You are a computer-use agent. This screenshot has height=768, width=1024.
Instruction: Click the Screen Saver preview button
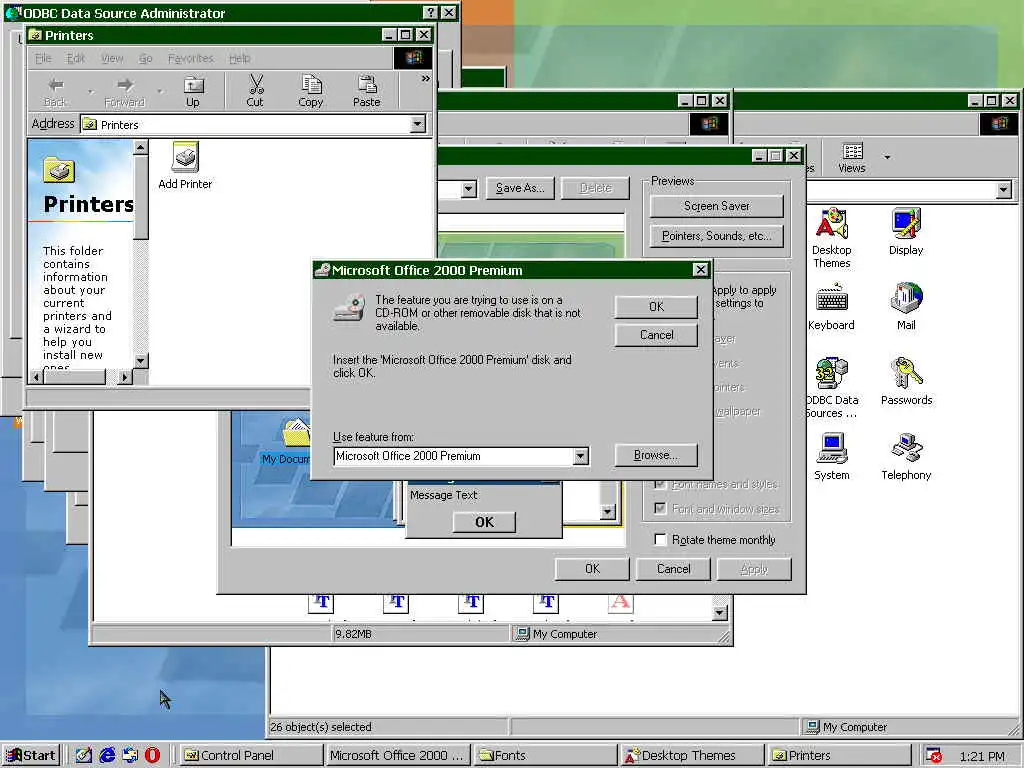coord(716,206)
